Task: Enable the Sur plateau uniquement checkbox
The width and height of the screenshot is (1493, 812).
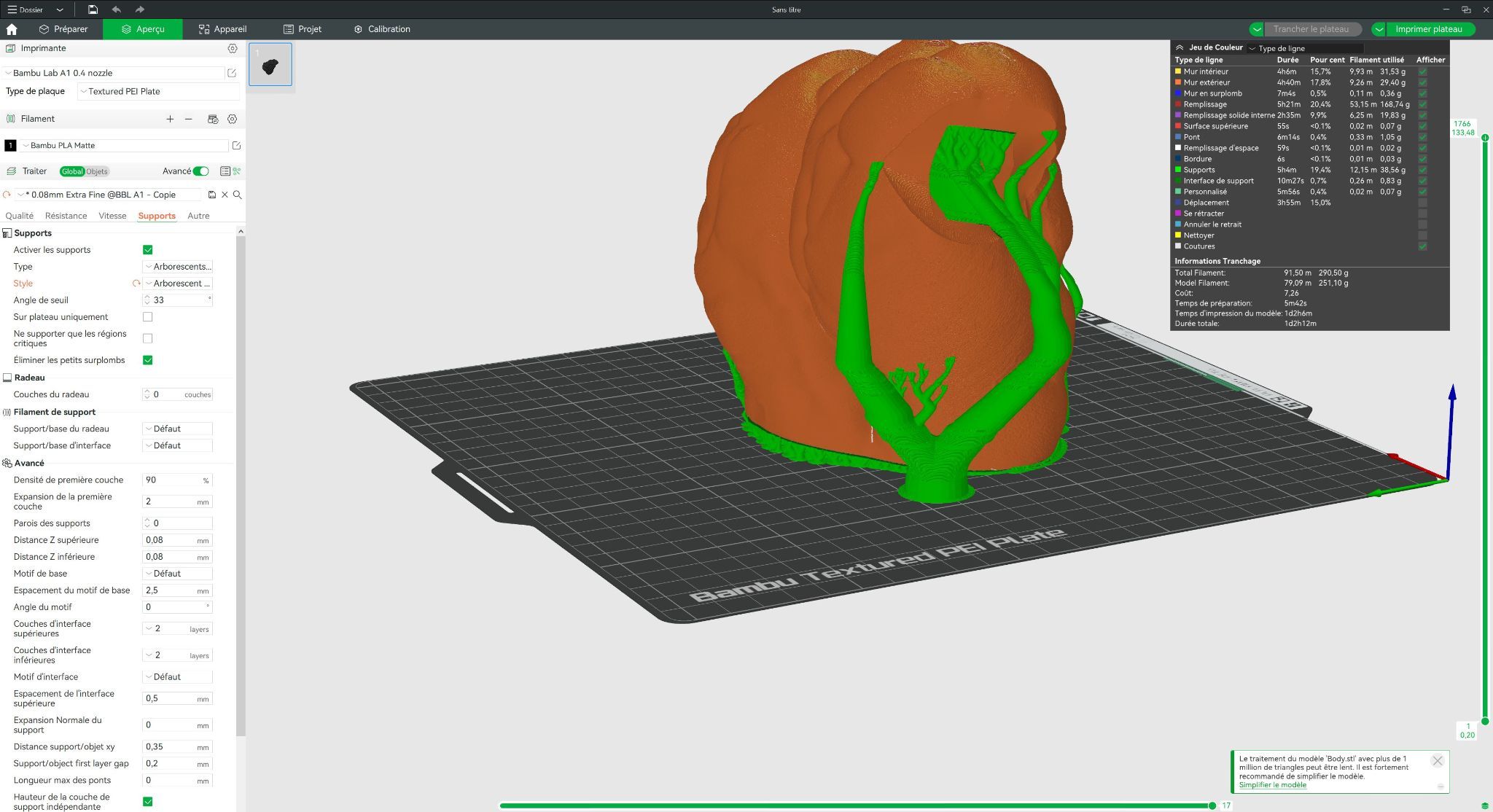Action: [x=147, y=317]
